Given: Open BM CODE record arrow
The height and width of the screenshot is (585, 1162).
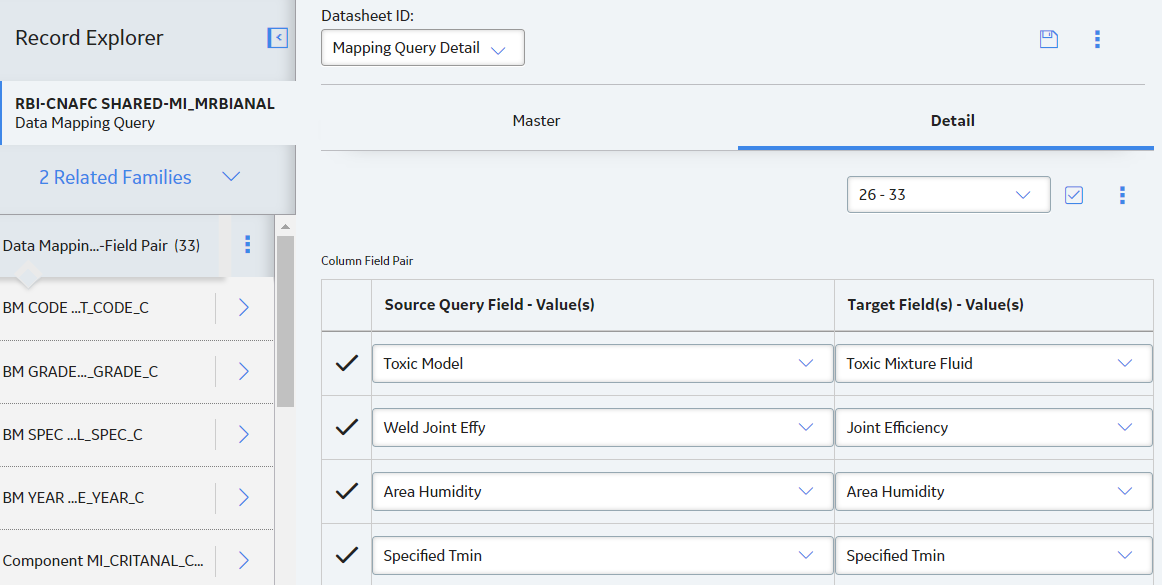Looking at the screenshot, I should click(244, 308).
